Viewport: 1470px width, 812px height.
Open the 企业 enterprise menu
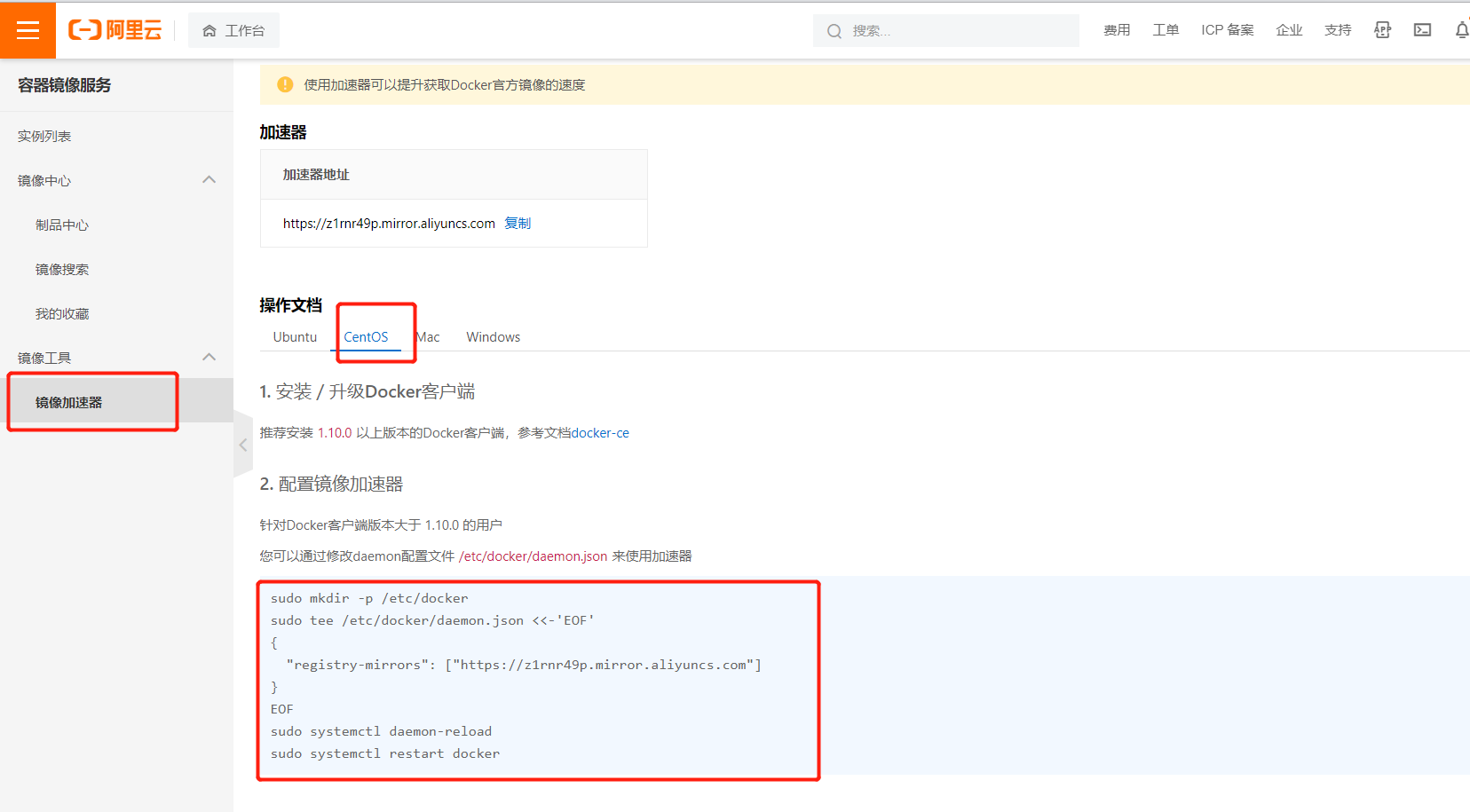(1289, 30)
